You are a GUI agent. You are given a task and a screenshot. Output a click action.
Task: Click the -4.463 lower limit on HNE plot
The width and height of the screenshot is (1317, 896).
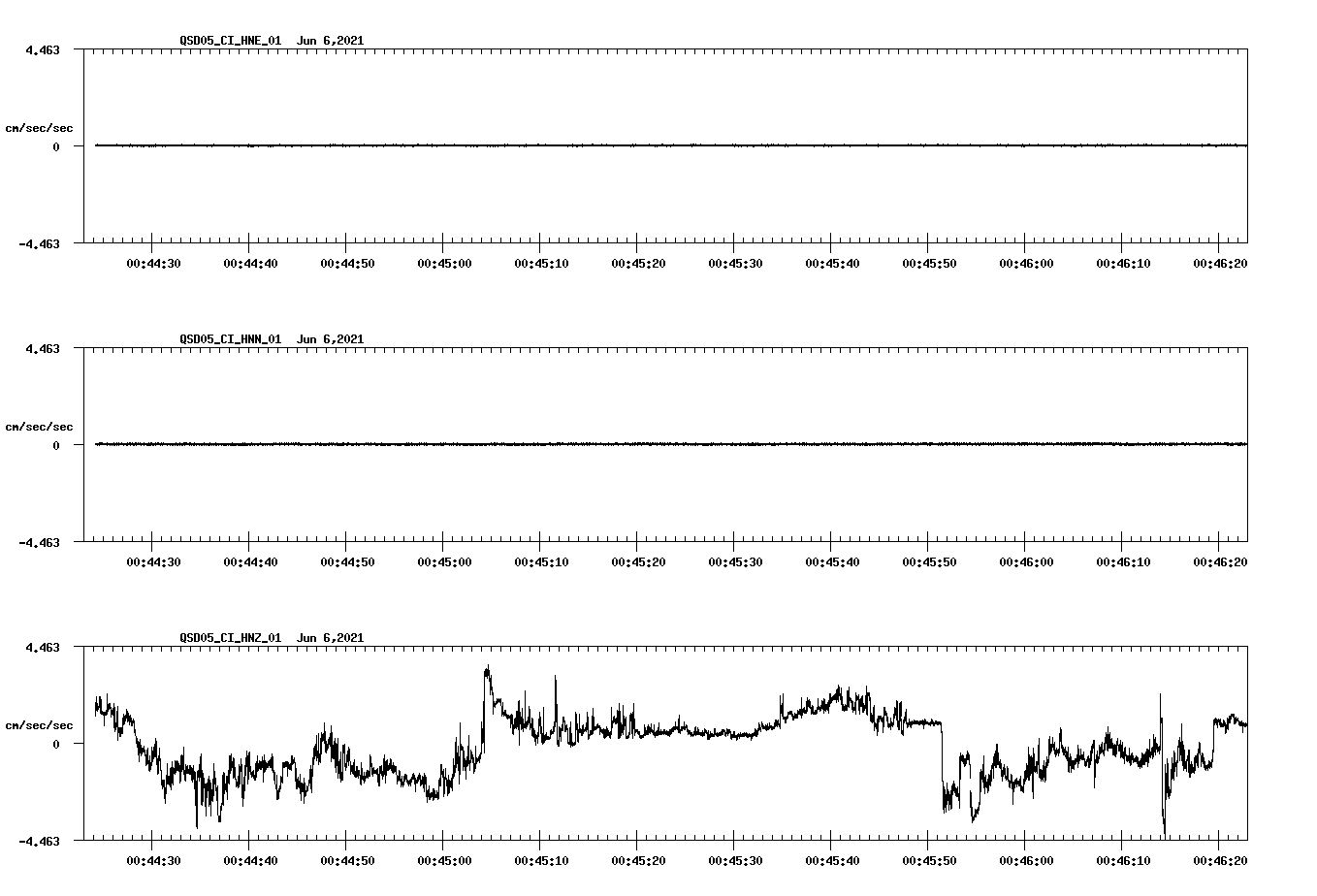[39, 243]
